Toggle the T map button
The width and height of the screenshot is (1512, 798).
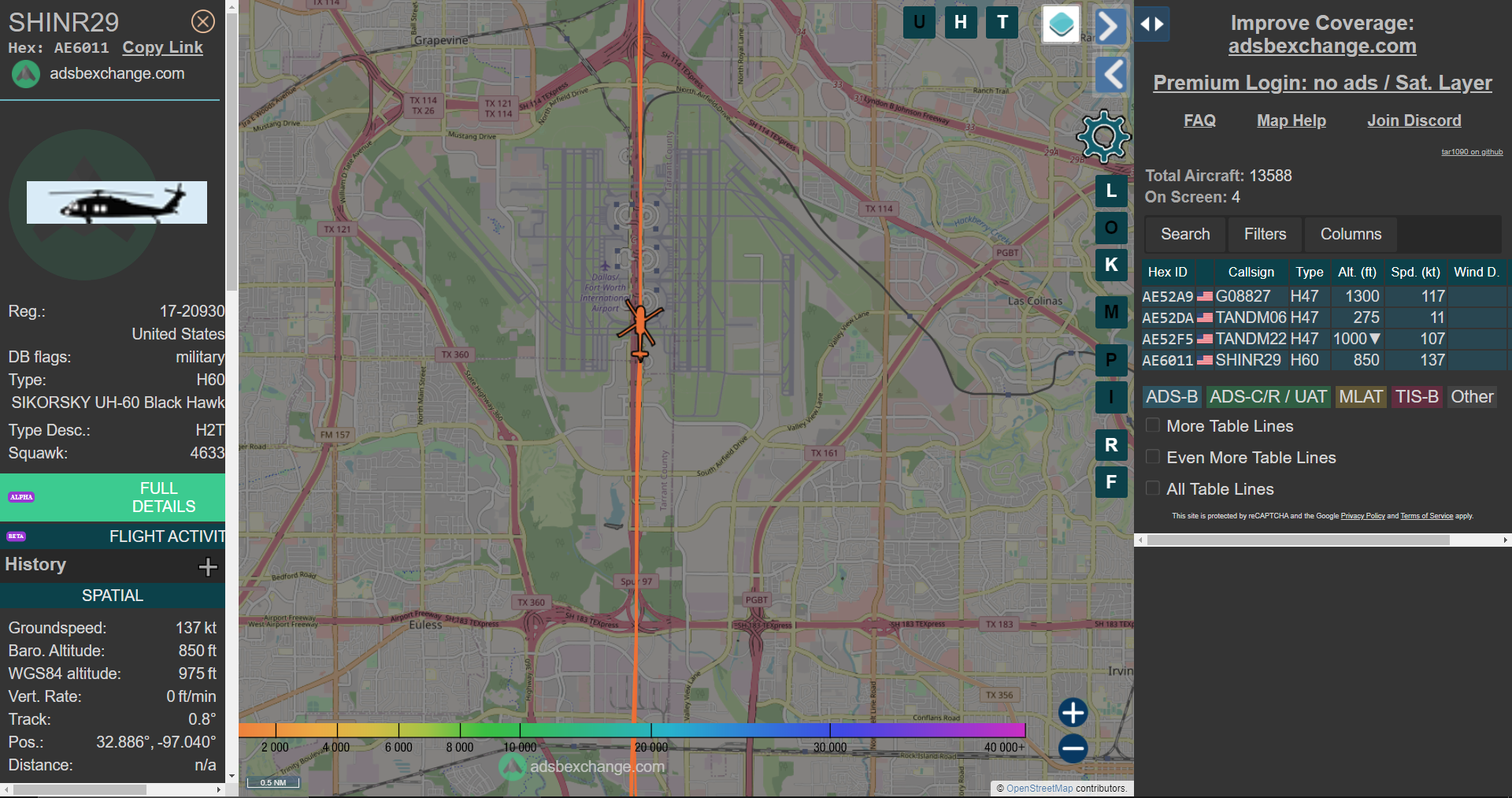point(1002,22)
